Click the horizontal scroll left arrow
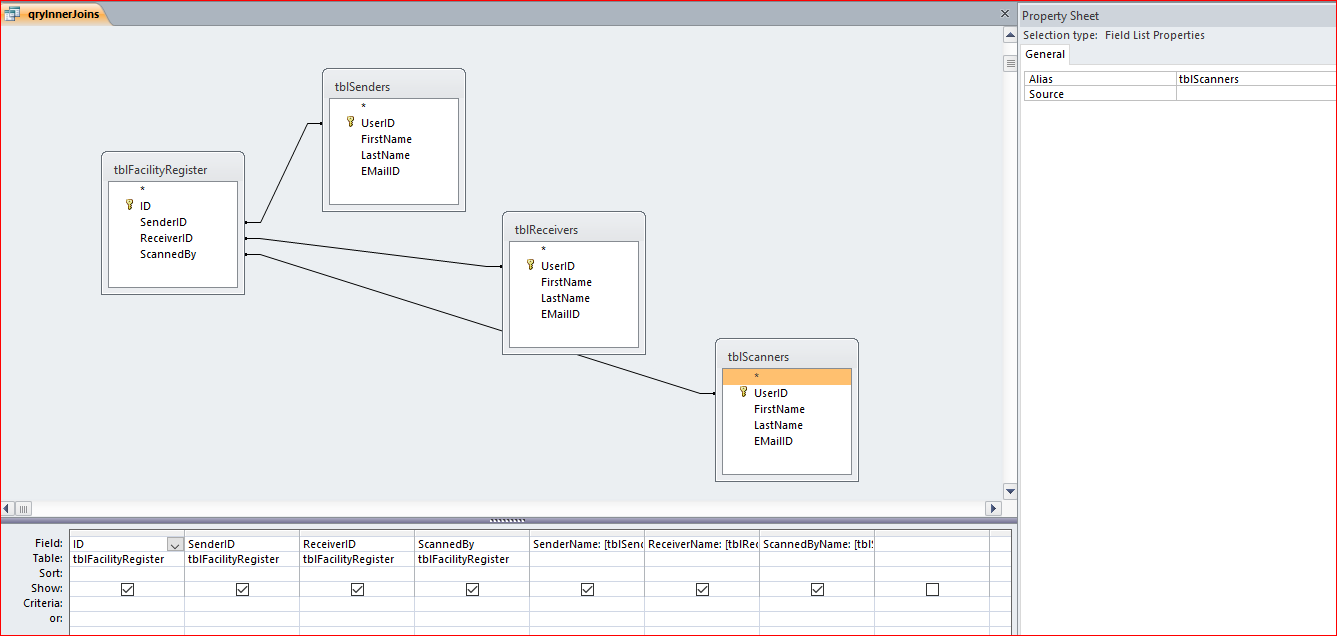This screenshot has height=636, width=1337. point(7,508)
